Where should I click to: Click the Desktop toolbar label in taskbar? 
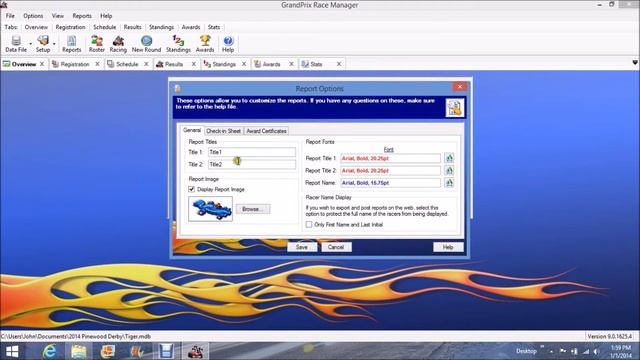[x=526, y=351]
